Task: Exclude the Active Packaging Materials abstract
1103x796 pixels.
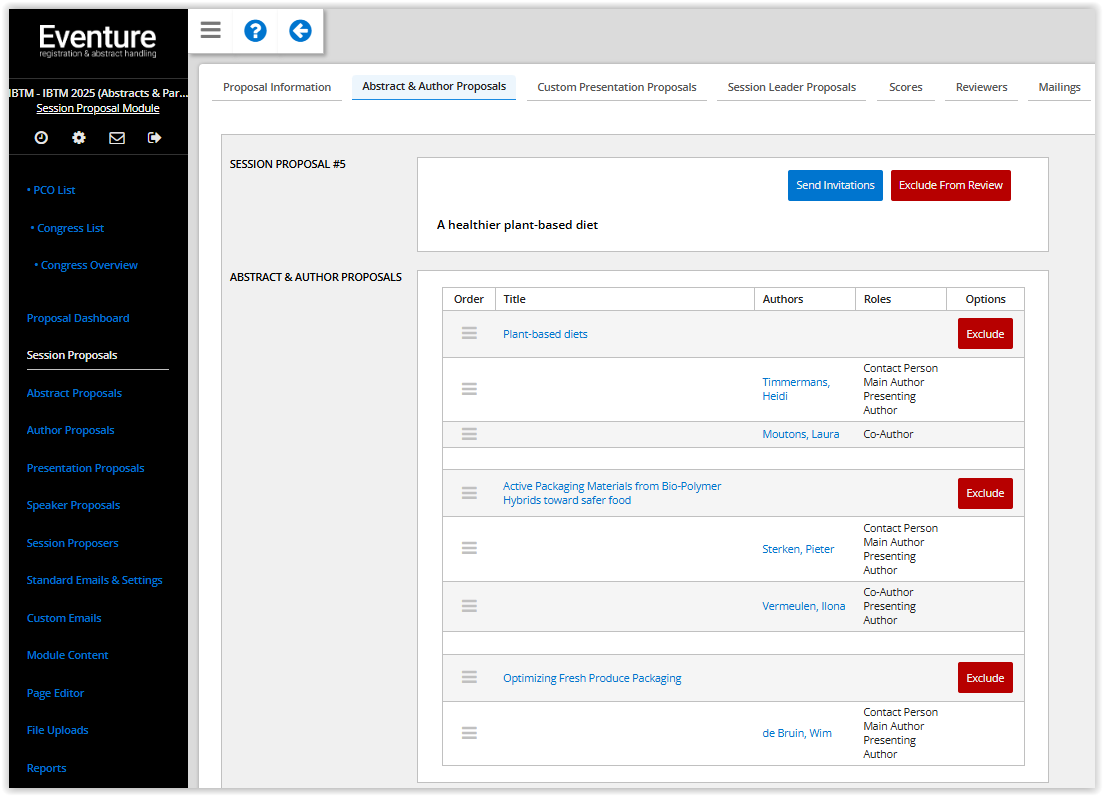Action: tap(984, 493)
